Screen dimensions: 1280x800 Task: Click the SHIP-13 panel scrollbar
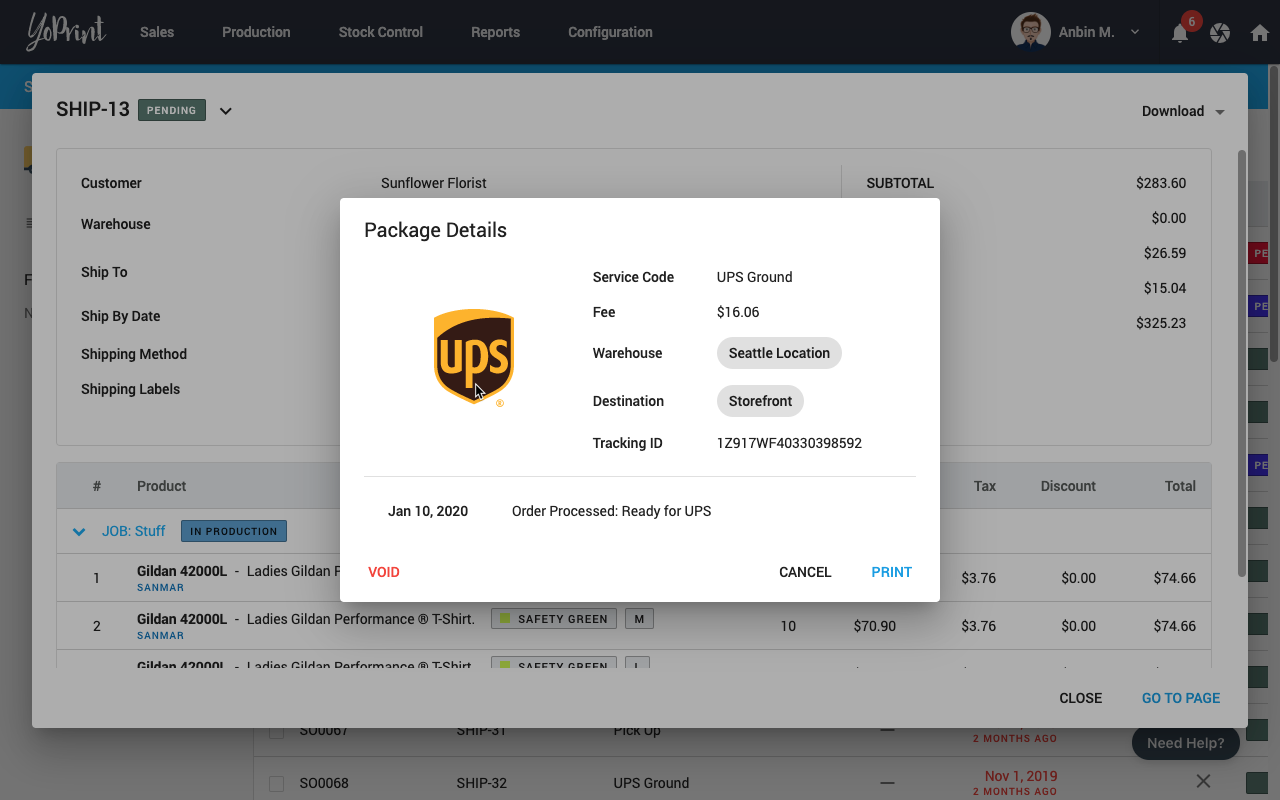click(x=1242, y=362)
